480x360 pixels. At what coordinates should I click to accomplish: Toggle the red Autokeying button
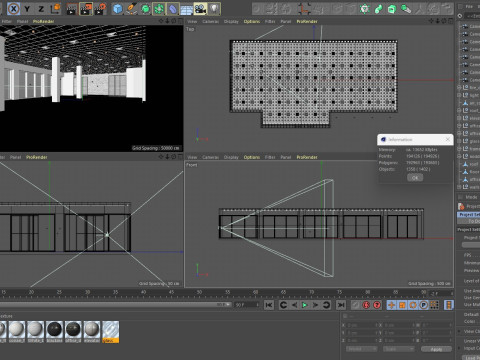click(366, 305)
